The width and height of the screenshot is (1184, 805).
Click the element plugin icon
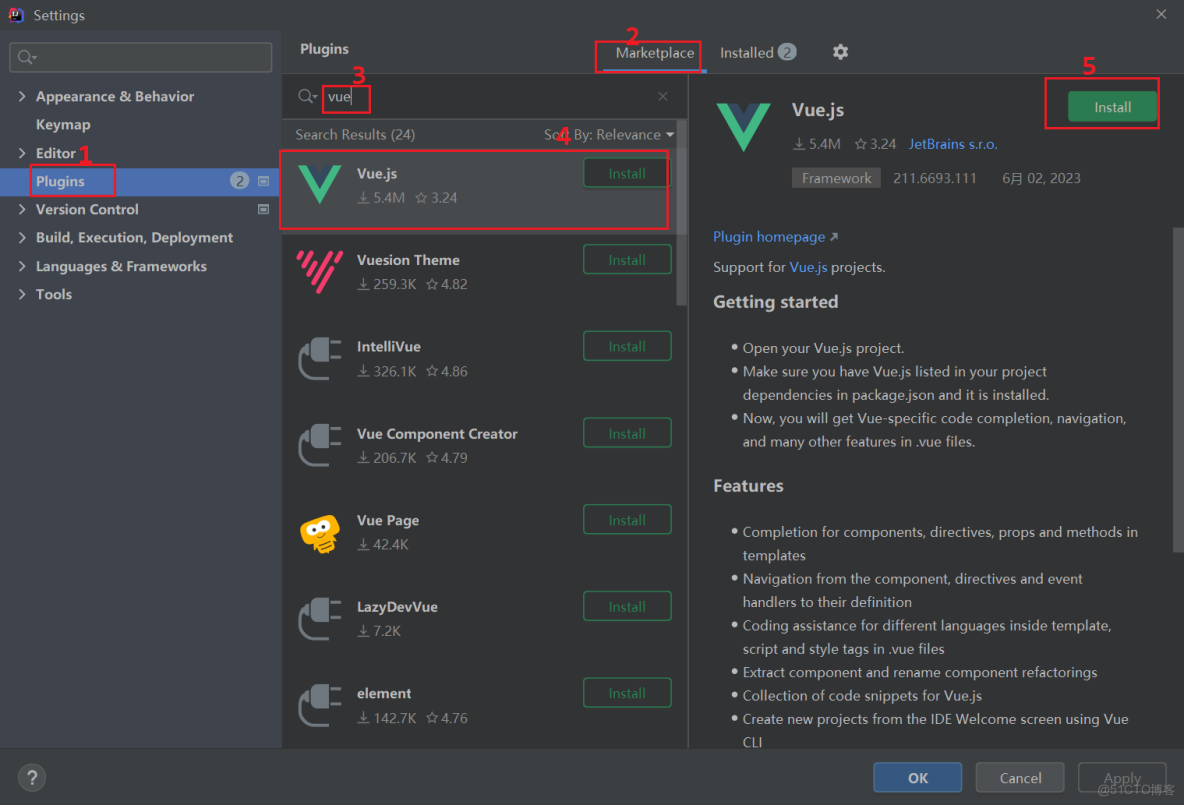tap(319, 705)
